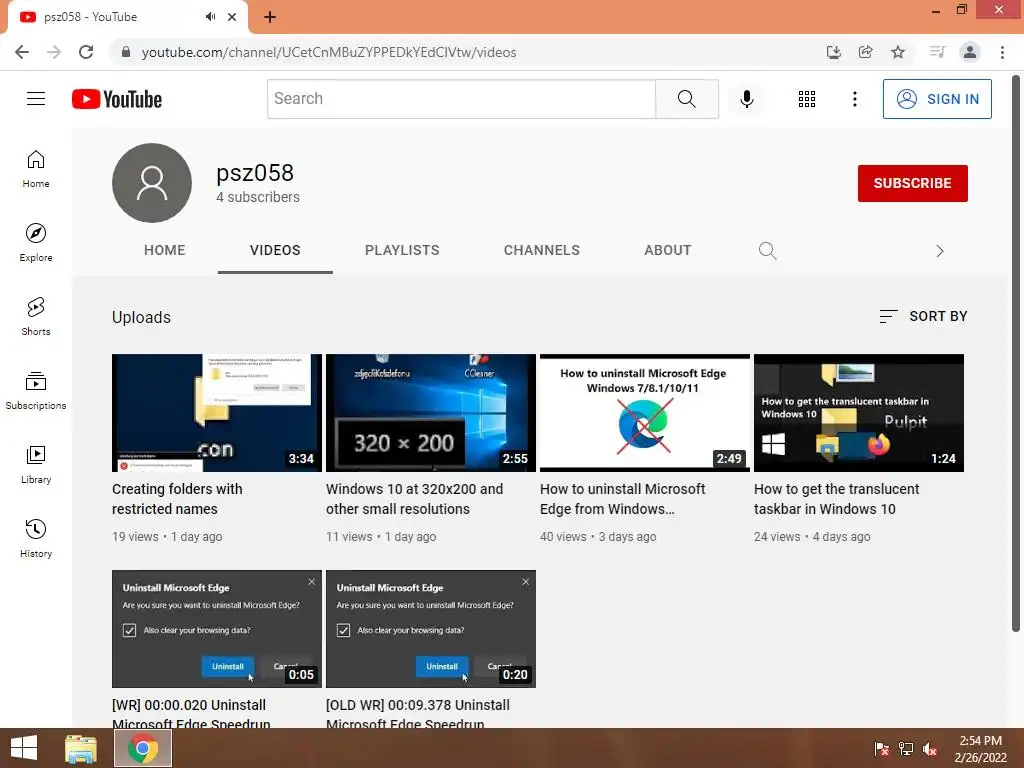Open the YouTube hamburger guide menu
Screen dimensions: 1024x768
(36, 99)
